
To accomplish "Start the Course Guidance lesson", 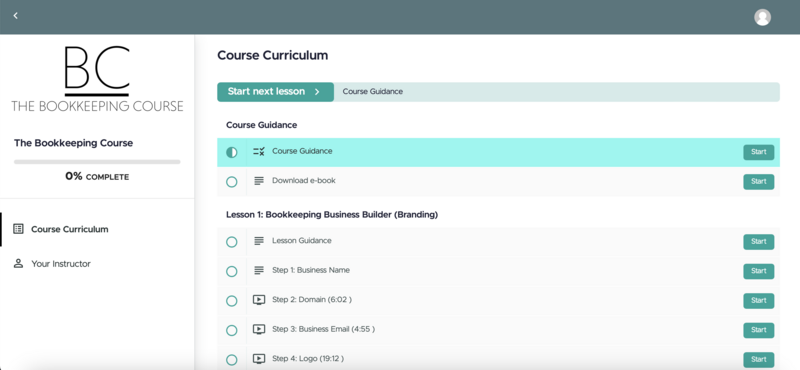I will [x=758, y=152].
